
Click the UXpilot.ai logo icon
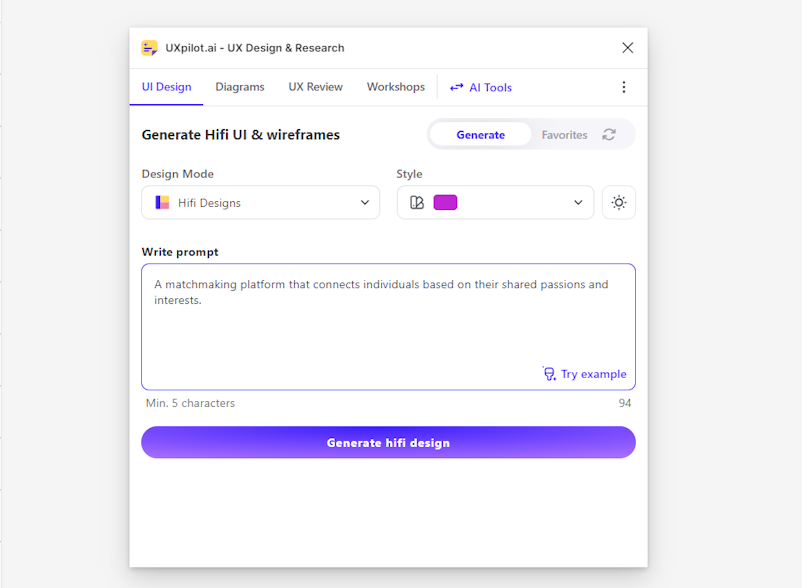point(149,48)
